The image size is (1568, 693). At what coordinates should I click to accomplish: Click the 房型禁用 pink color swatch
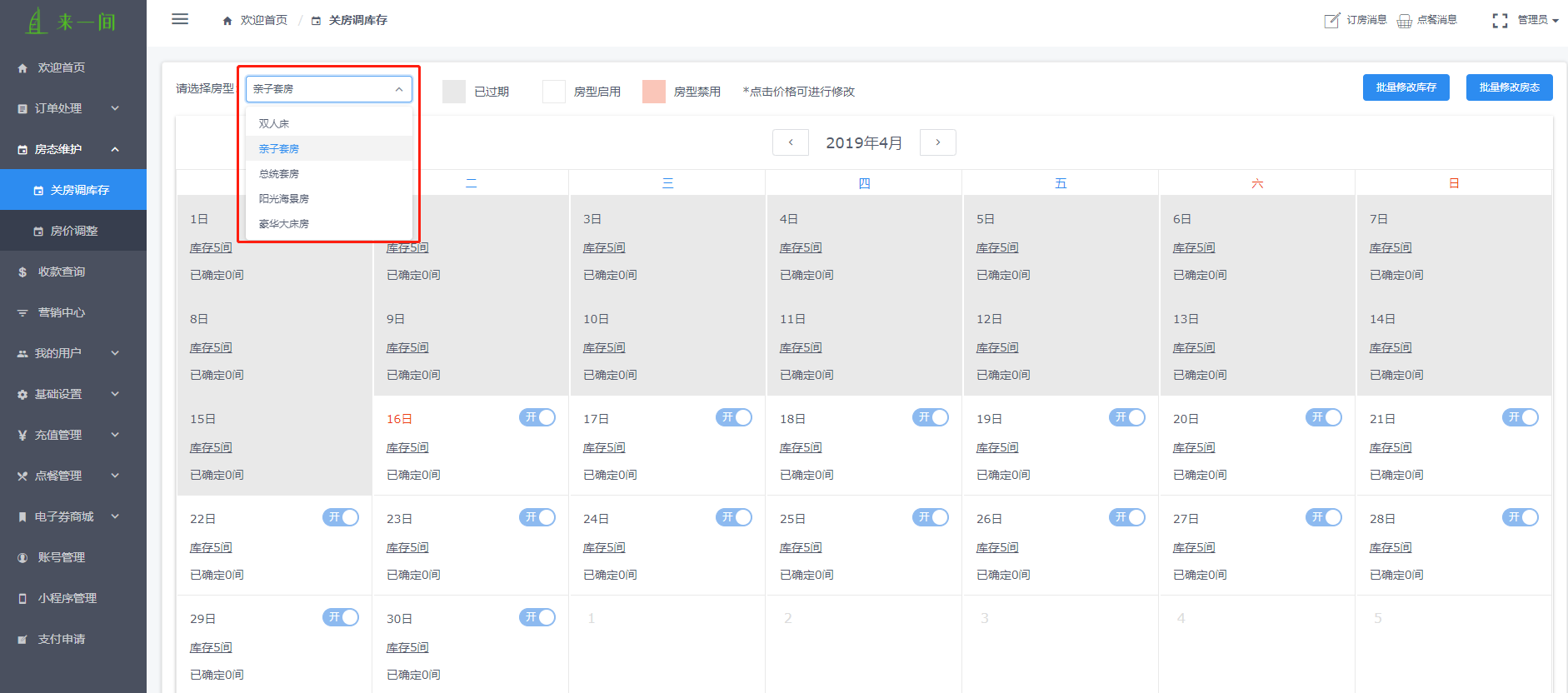pos(653,92)
